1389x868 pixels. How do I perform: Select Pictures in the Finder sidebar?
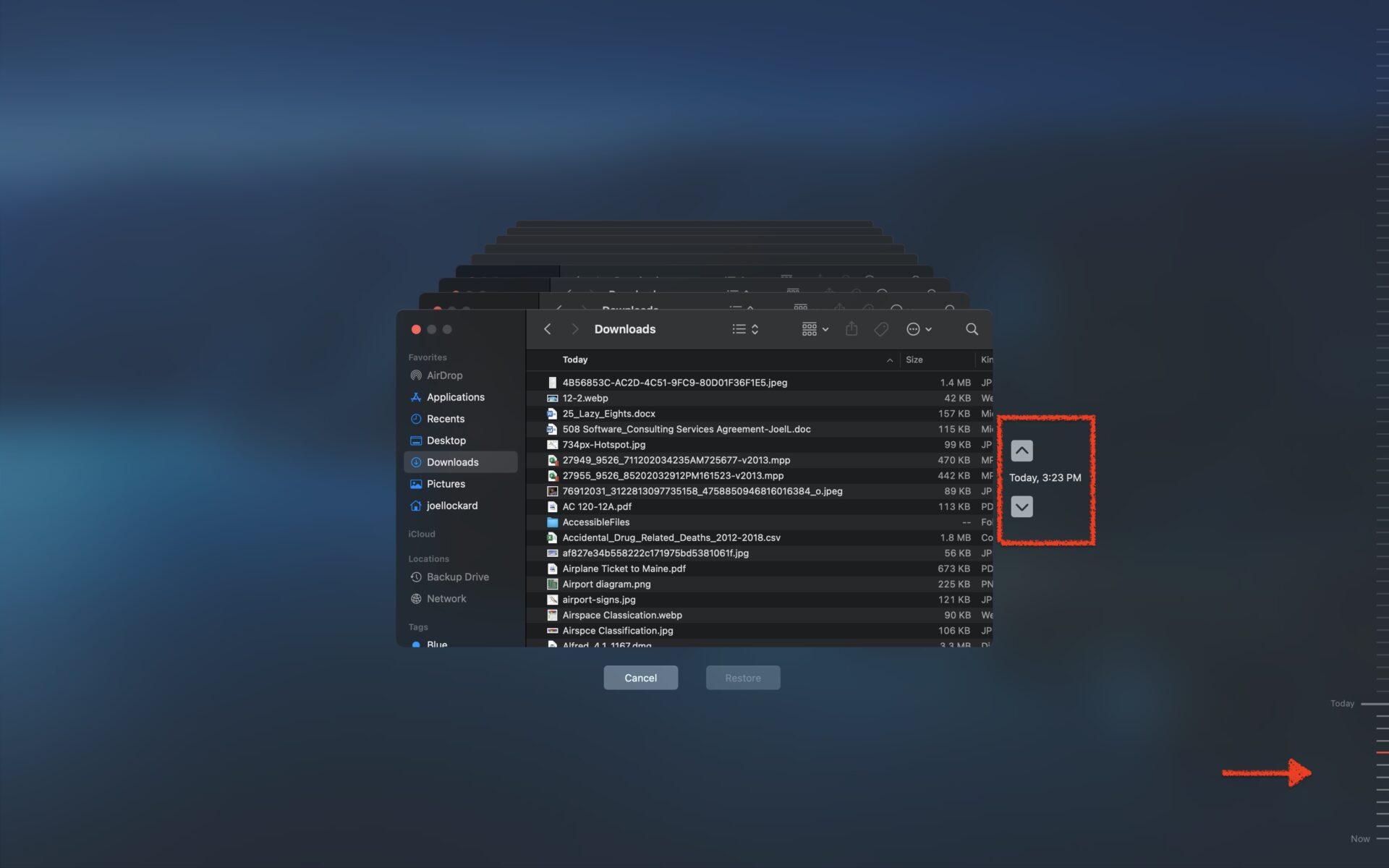[x=446, y=483]
